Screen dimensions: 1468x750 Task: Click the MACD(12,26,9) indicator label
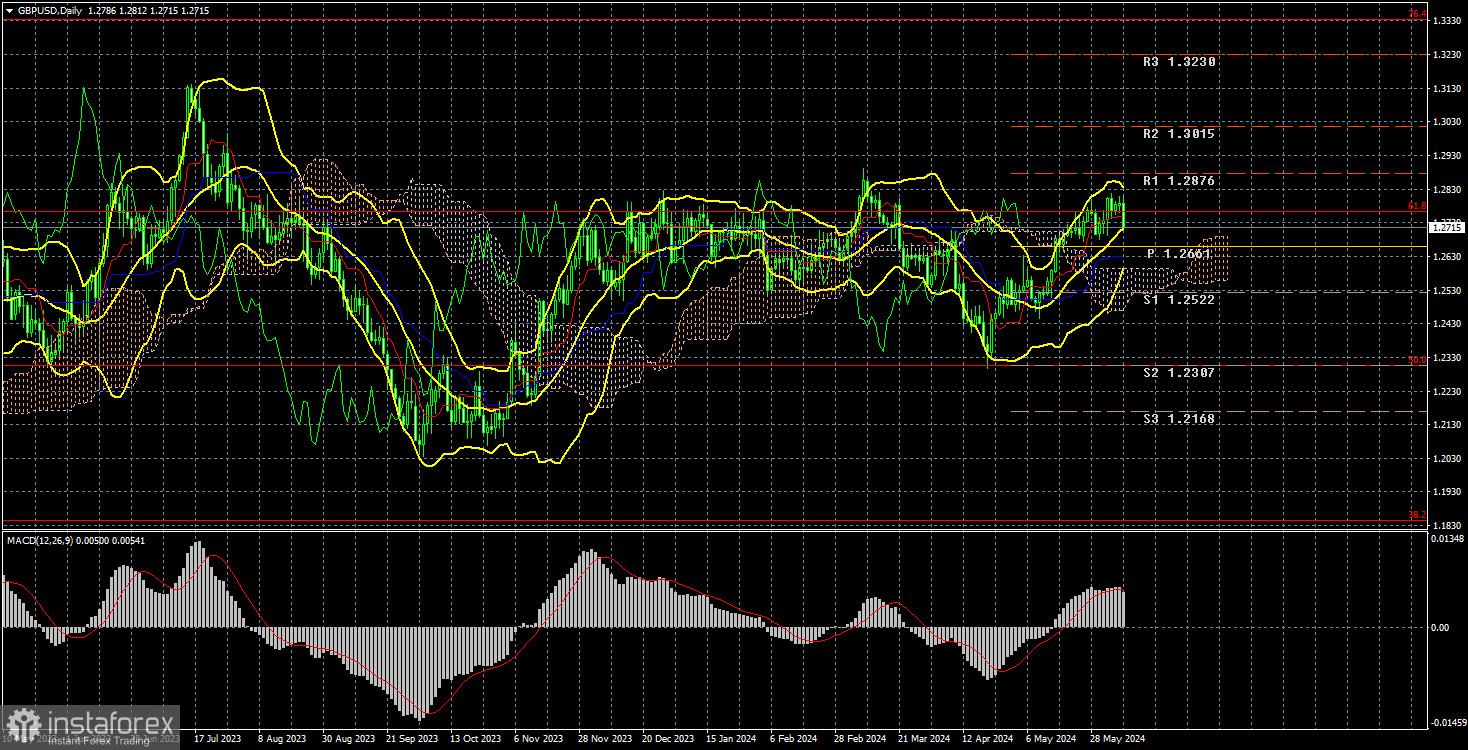39,541
